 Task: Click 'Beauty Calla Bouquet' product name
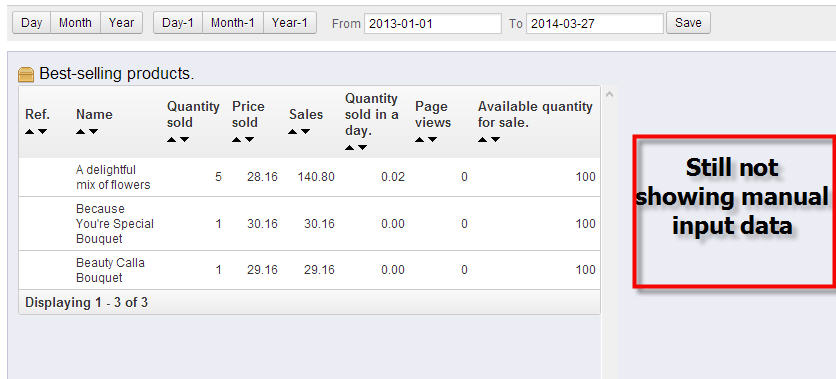pyautogui.click(x=110, y=270)
